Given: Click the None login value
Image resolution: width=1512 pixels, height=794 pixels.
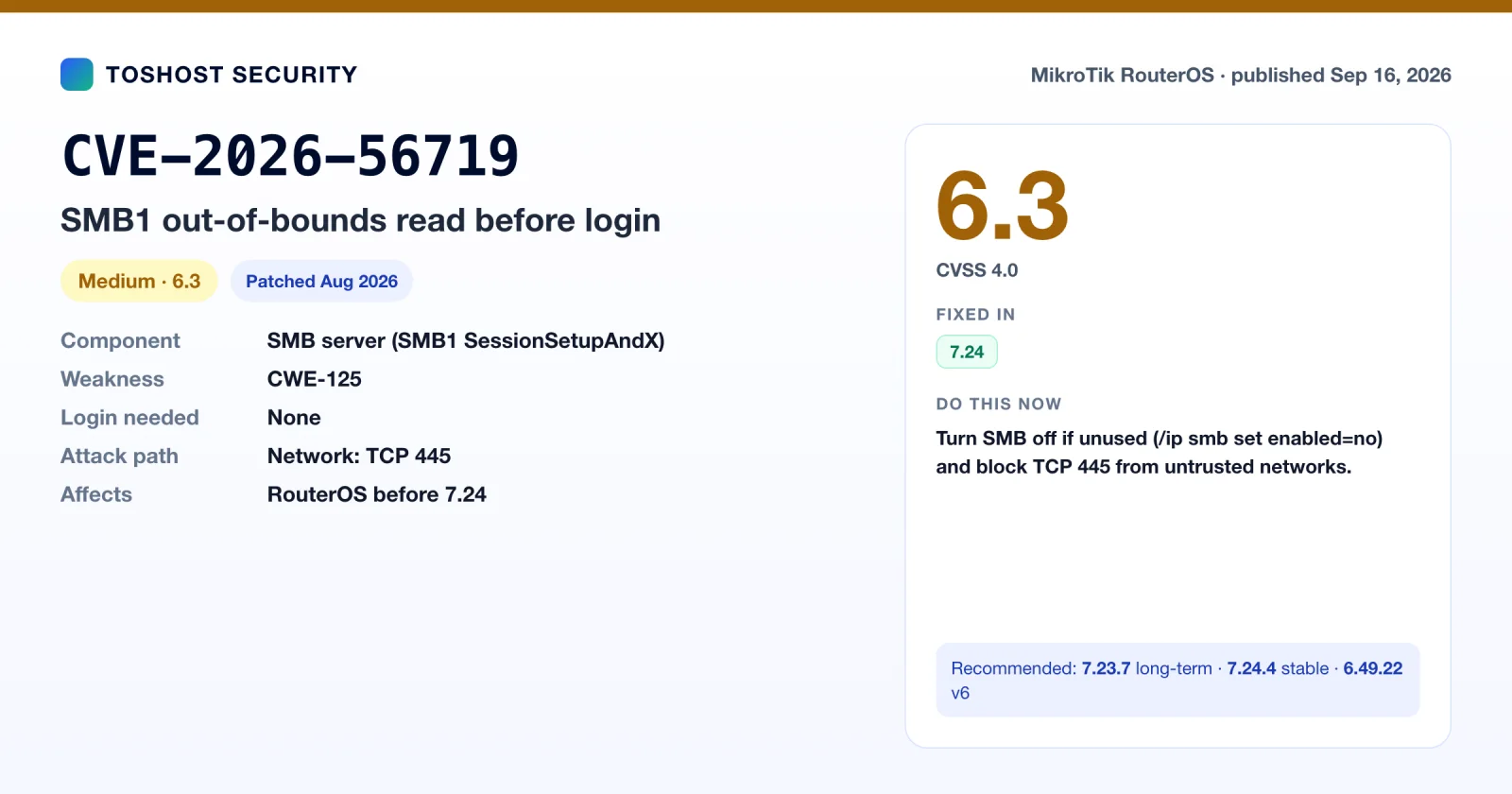Looking at the screenshot, I should tap(294, 418).
